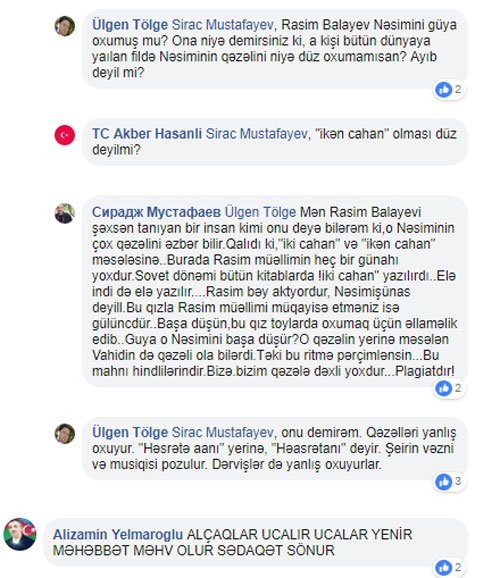Open Ülgen Tölge's avatar on first comment

[65, 26]
